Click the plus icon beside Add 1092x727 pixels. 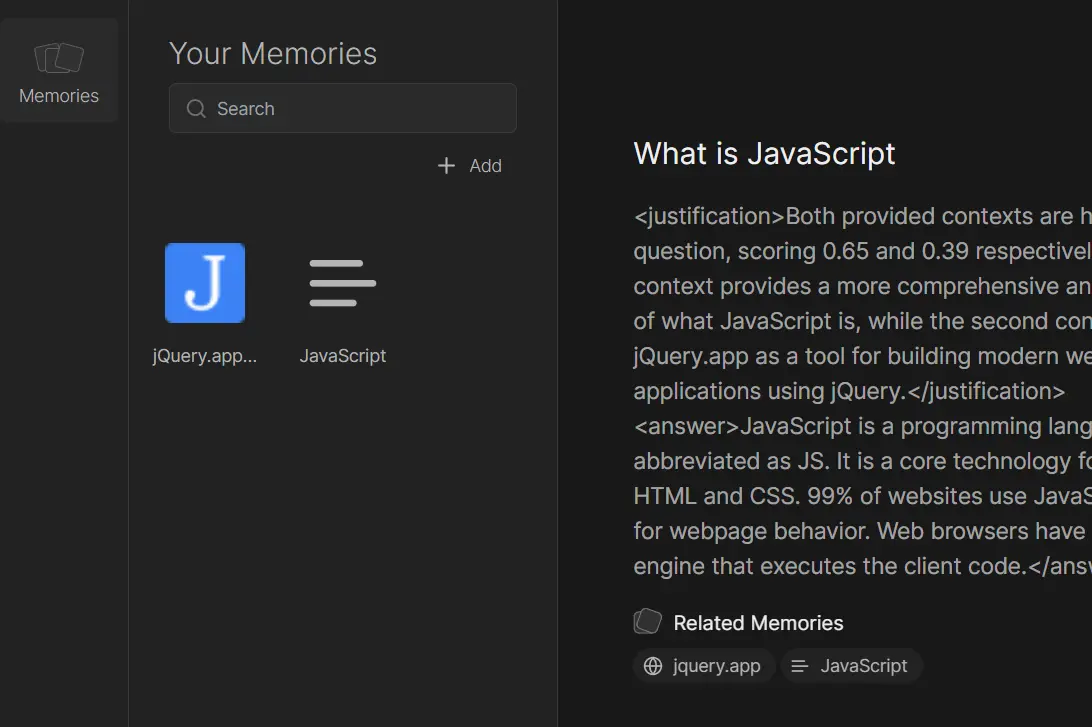point(446,166)
